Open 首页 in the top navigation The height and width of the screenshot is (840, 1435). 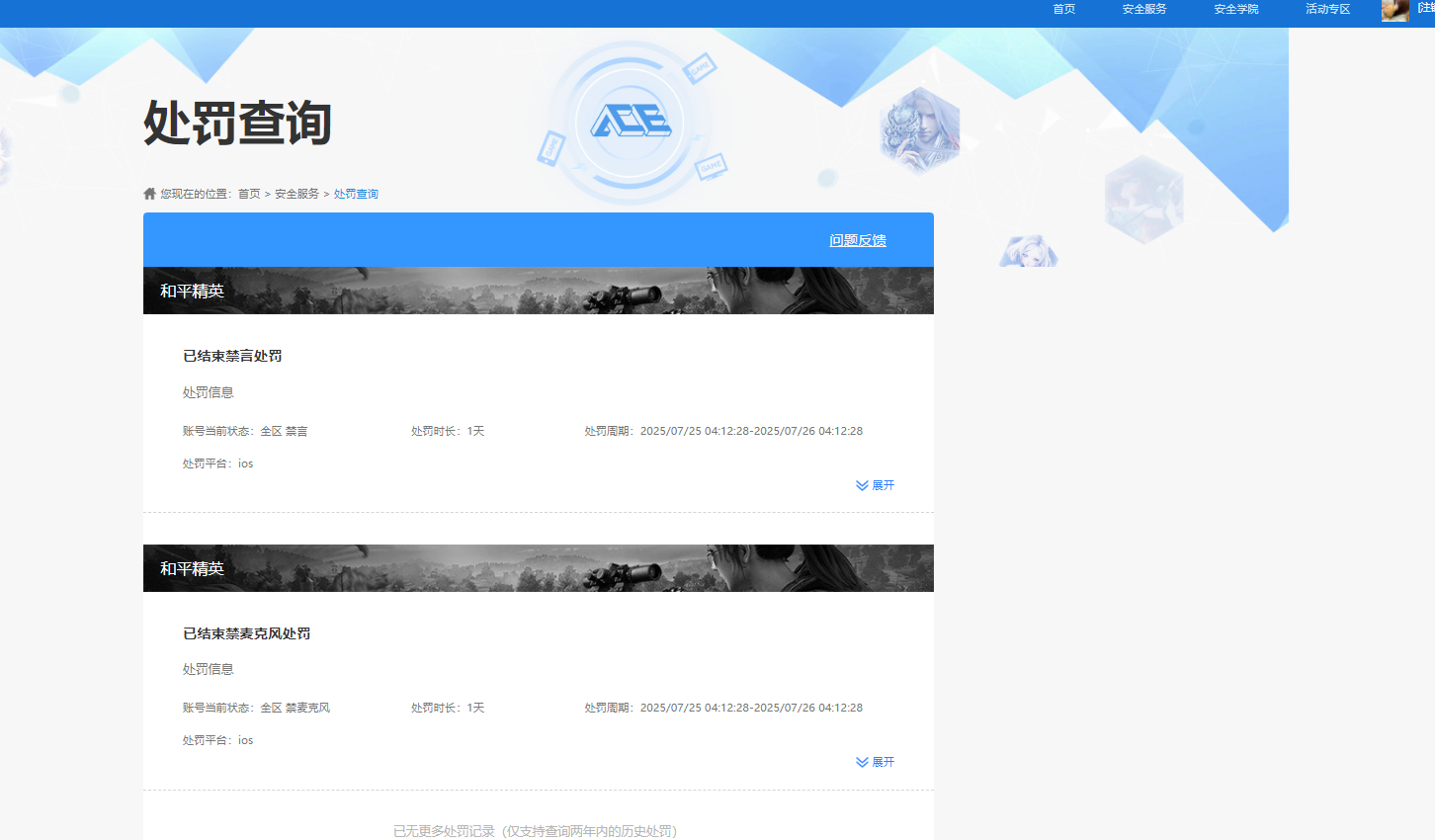(1063, 9)
